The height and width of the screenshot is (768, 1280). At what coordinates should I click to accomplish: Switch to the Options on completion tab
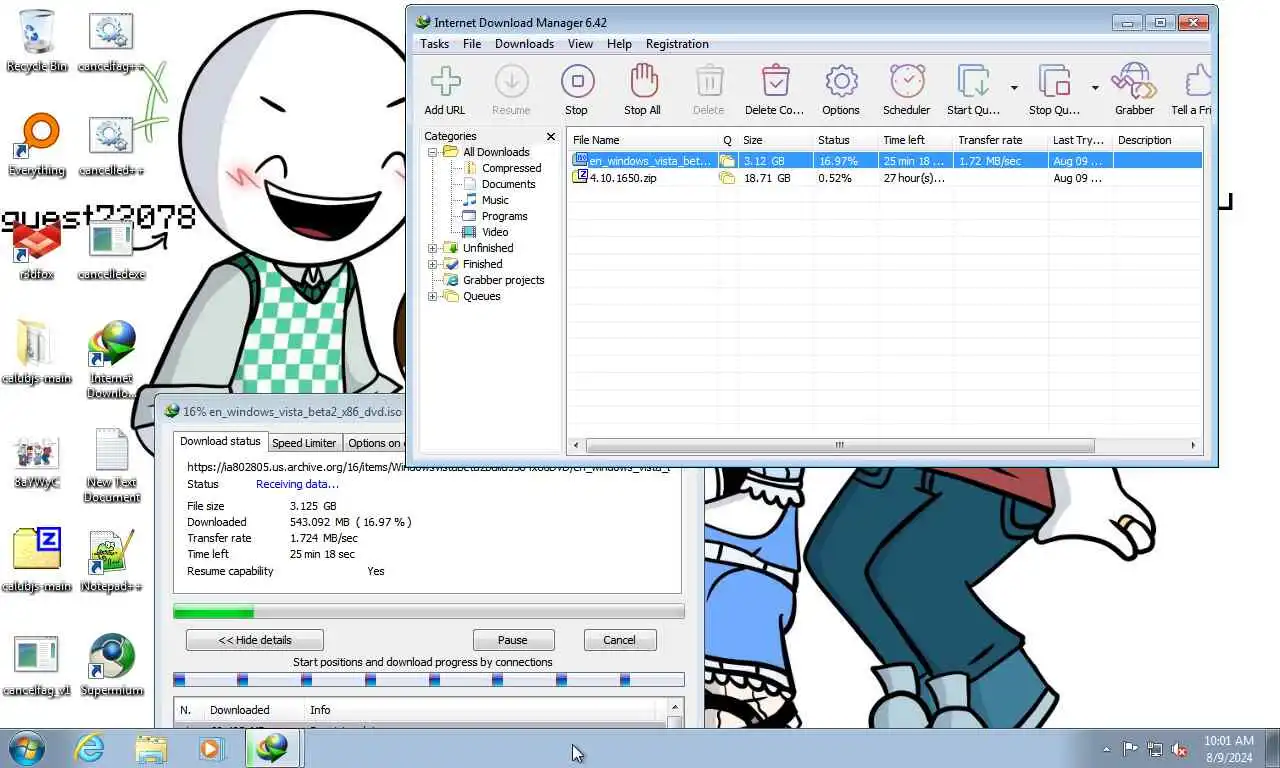[374, 443]
